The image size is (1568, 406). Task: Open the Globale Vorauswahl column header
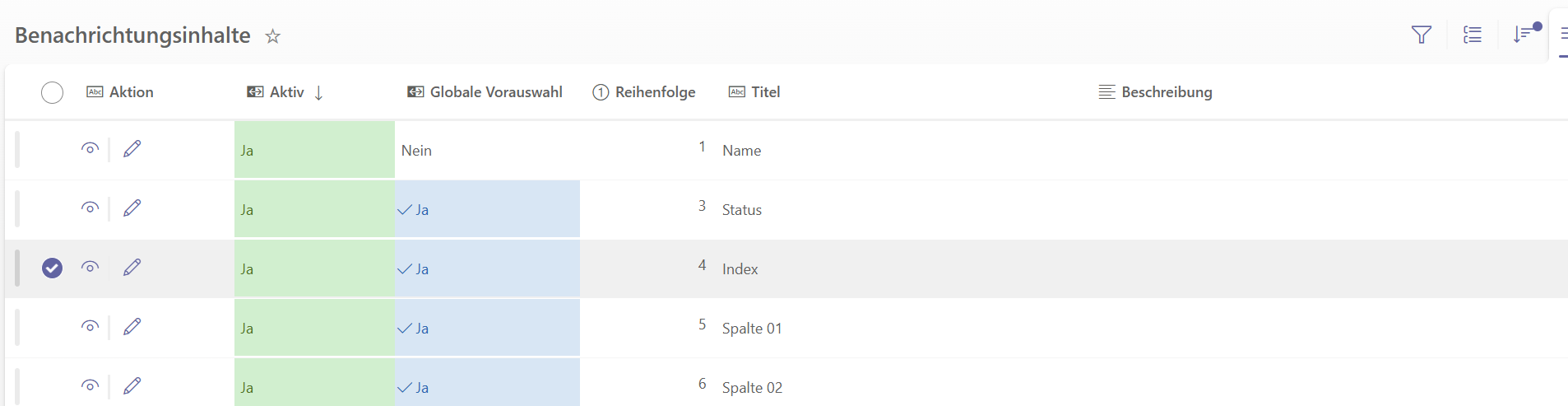click(495, 92)
